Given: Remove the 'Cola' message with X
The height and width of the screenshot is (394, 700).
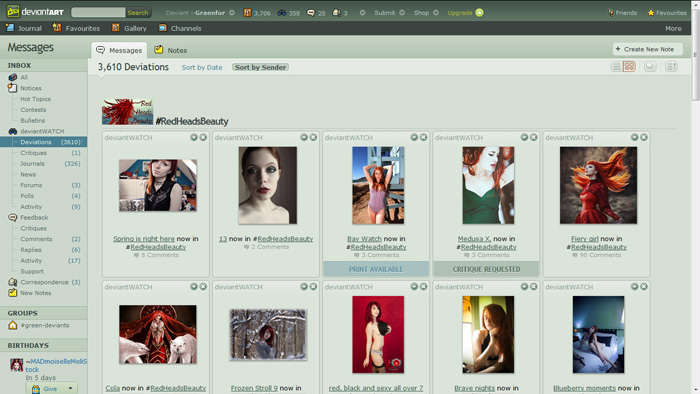Looking at the screenshot, I should point(203,286).
